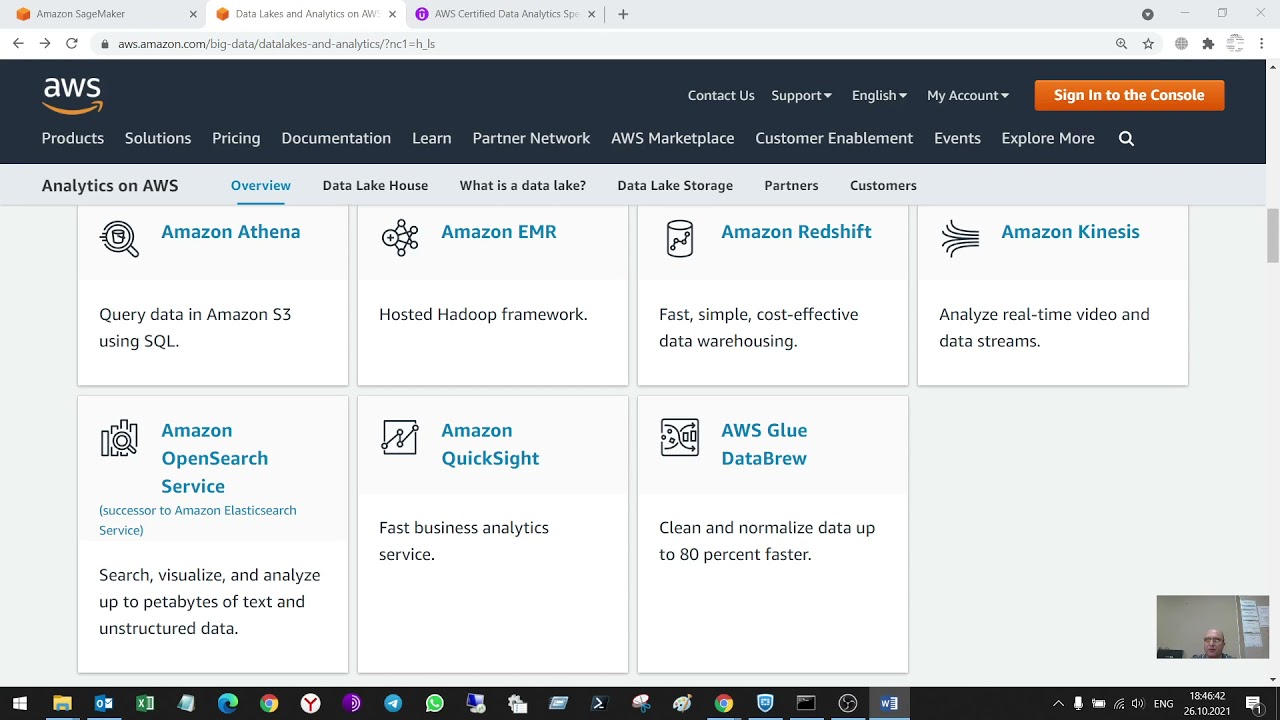Click the Amazon OpenSearch Service icon
Screen dimensions: 1280x720
point(119,438)
